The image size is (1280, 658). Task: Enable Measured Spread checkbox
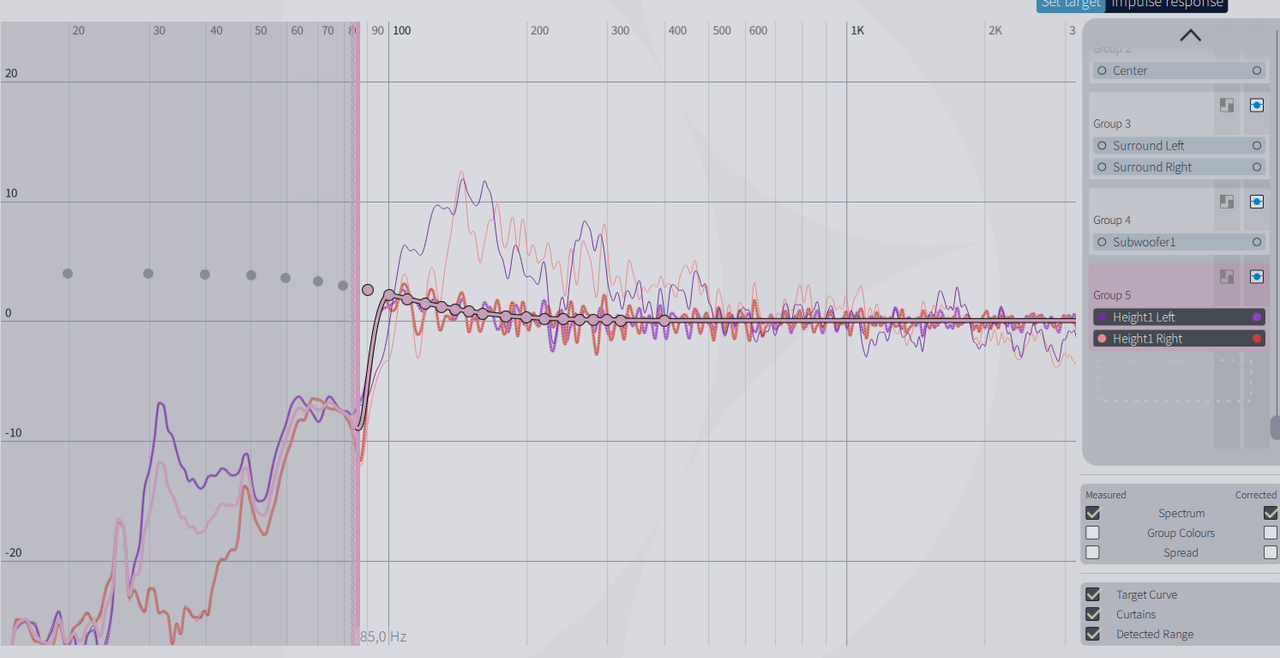(1093, 552)
